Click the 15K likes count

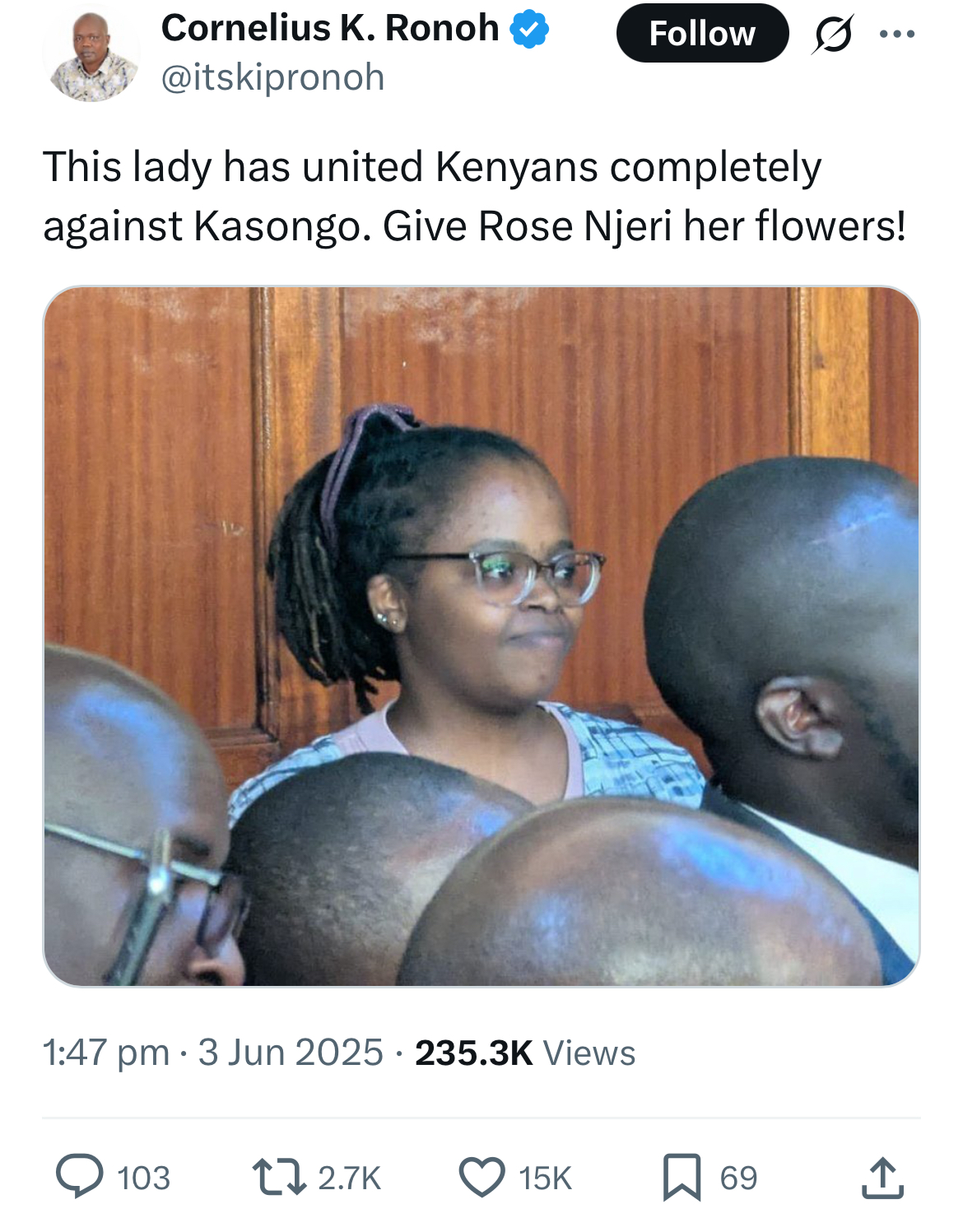pos(545,1178)
